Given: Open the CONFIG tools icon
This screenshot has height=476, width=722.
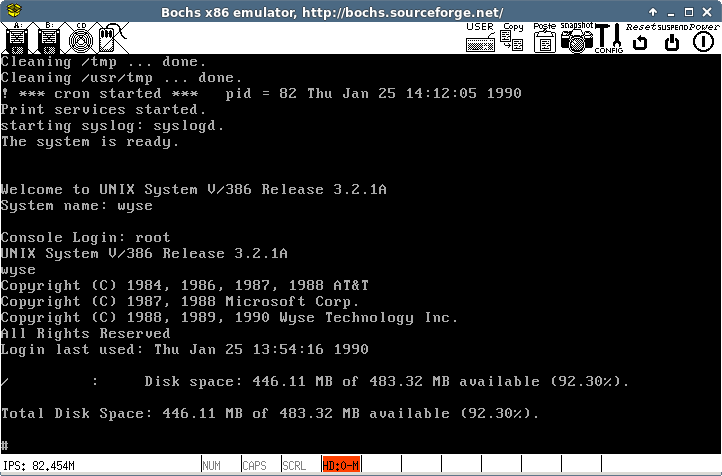Looking at the screenshot, I should [609, 38].
